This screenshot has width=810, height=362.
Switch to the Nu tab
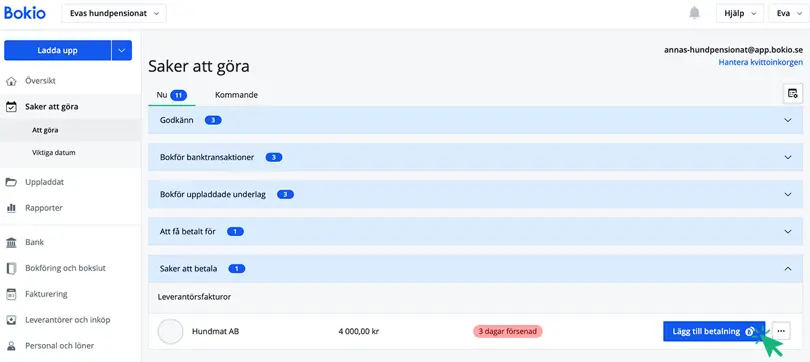coord(172,95)
